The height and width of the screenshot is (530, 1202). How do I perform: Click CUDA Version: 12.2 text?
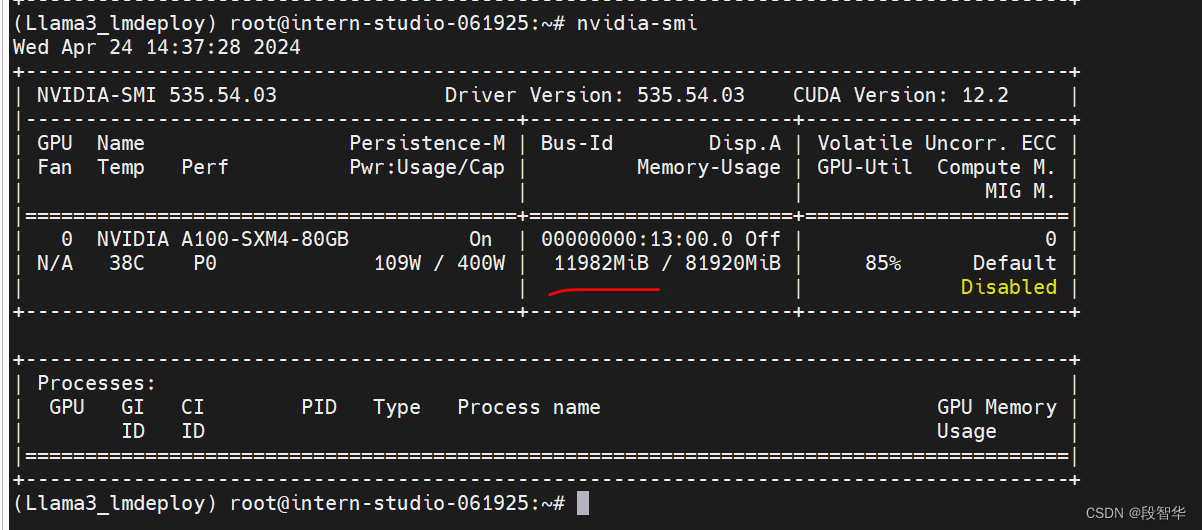(x=901, y=95)
